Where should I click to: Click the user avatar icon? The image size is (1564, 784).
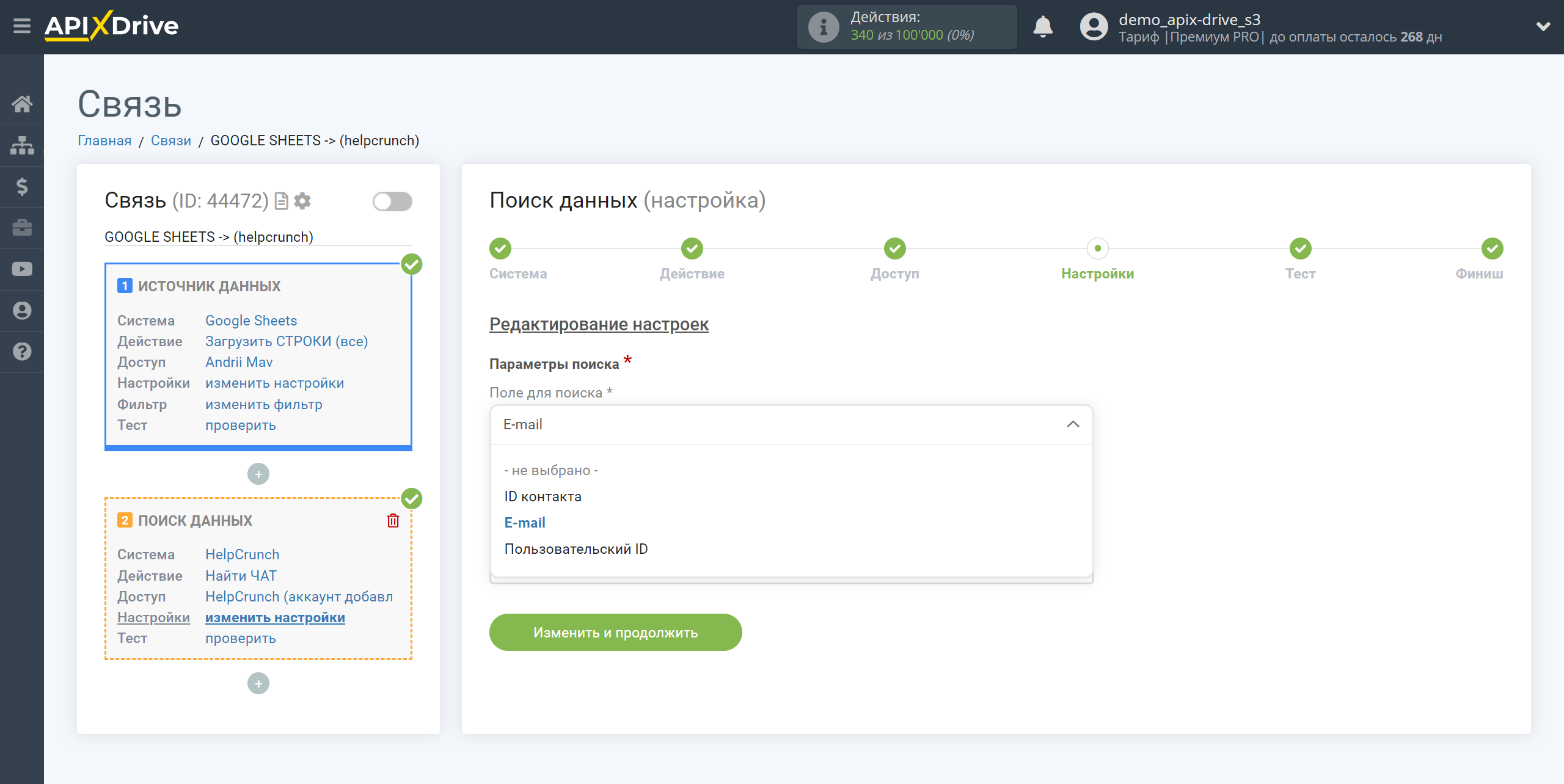1094,27
